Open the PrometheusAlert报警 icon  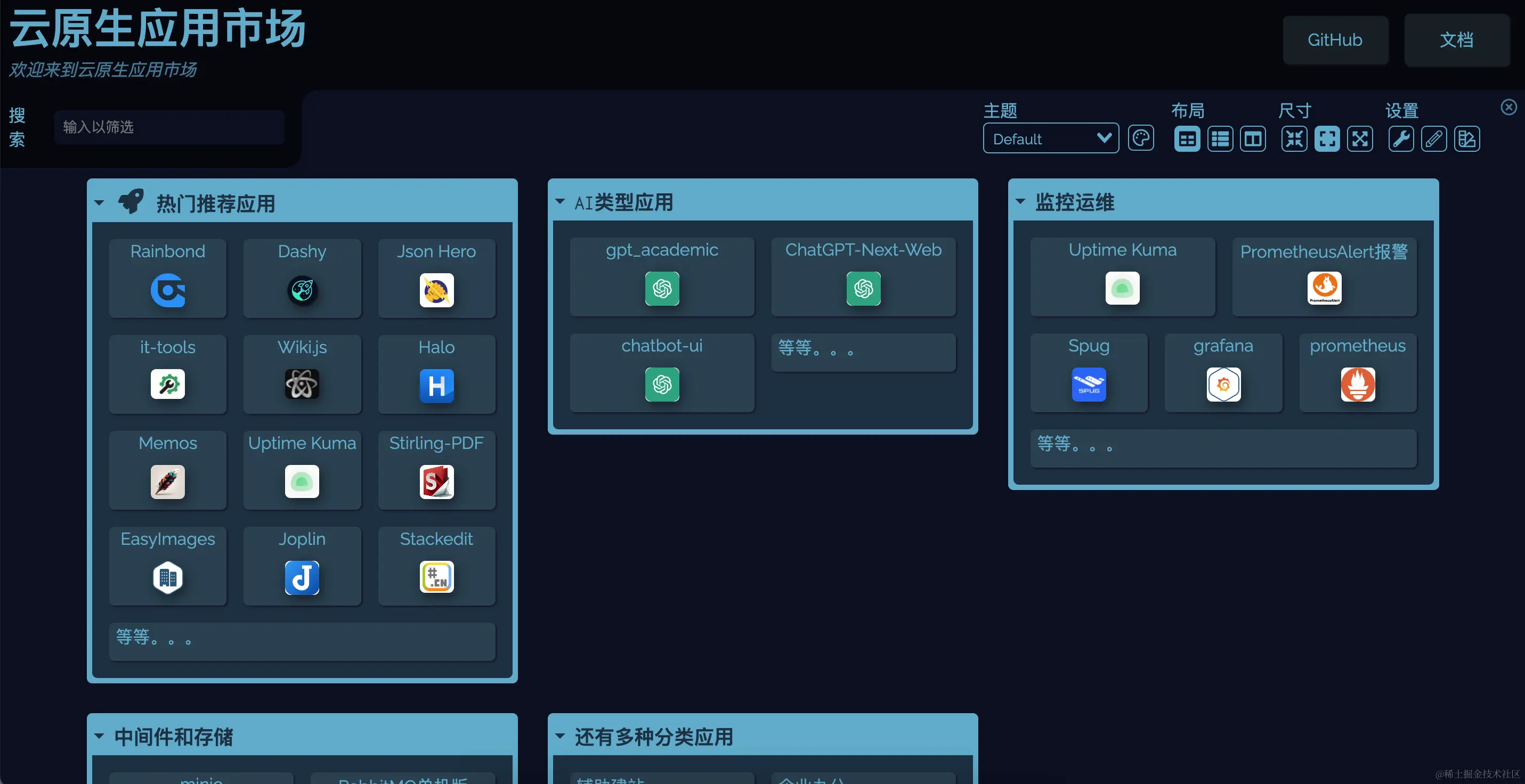(1324, 288)
